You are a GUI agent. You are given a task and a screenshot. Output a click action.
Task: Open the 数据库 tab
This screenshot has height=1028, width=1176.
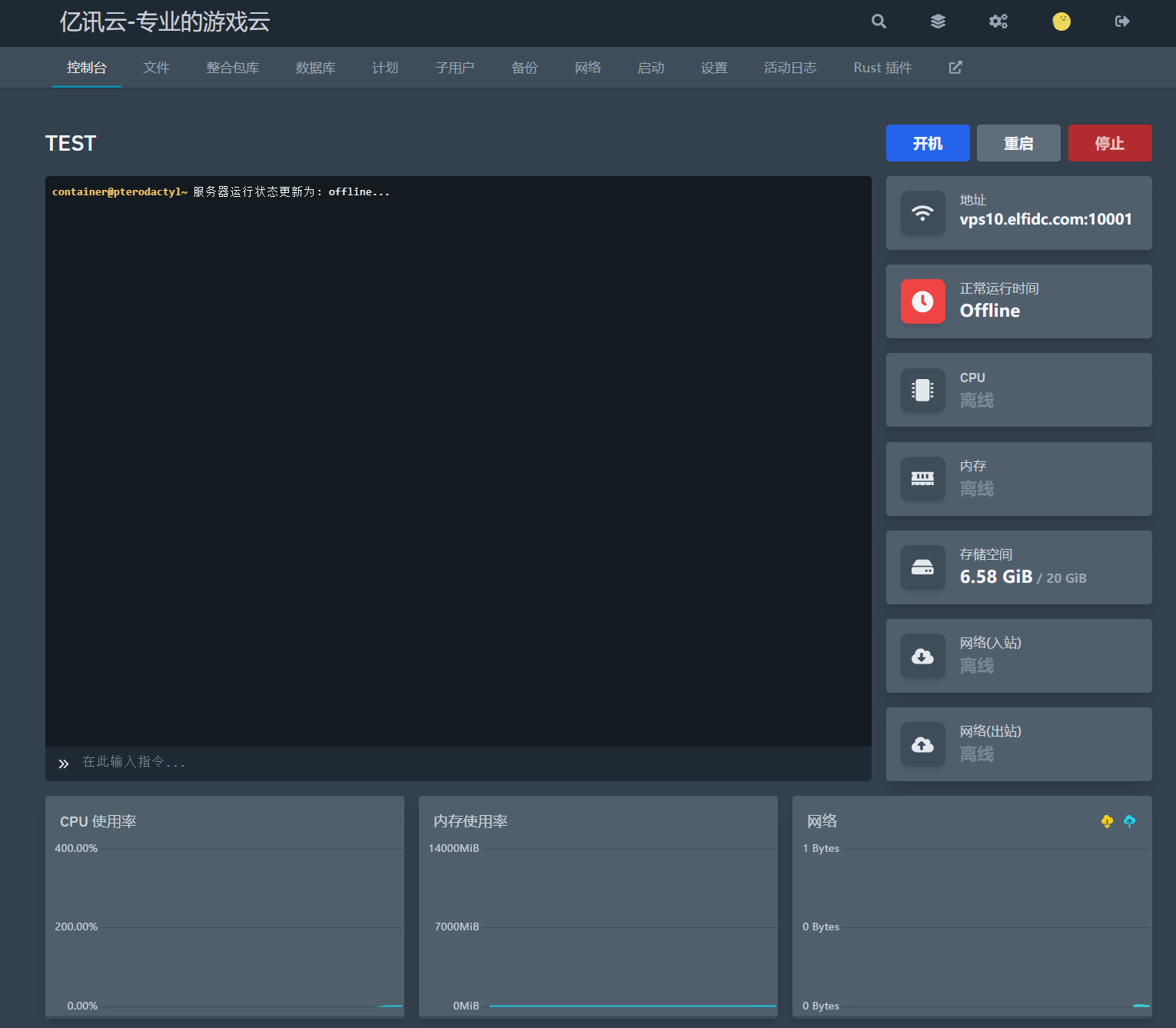click(x=316, y=68)
